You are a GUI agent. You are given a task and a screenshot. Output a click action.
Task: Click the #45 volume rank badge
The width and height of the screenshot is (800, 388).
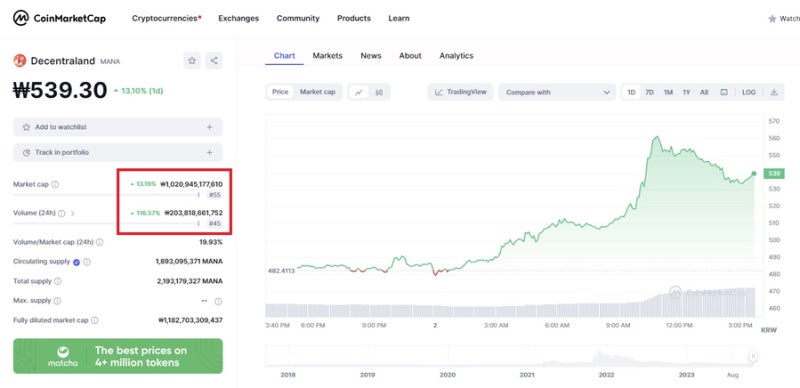(x=215, y=224)
